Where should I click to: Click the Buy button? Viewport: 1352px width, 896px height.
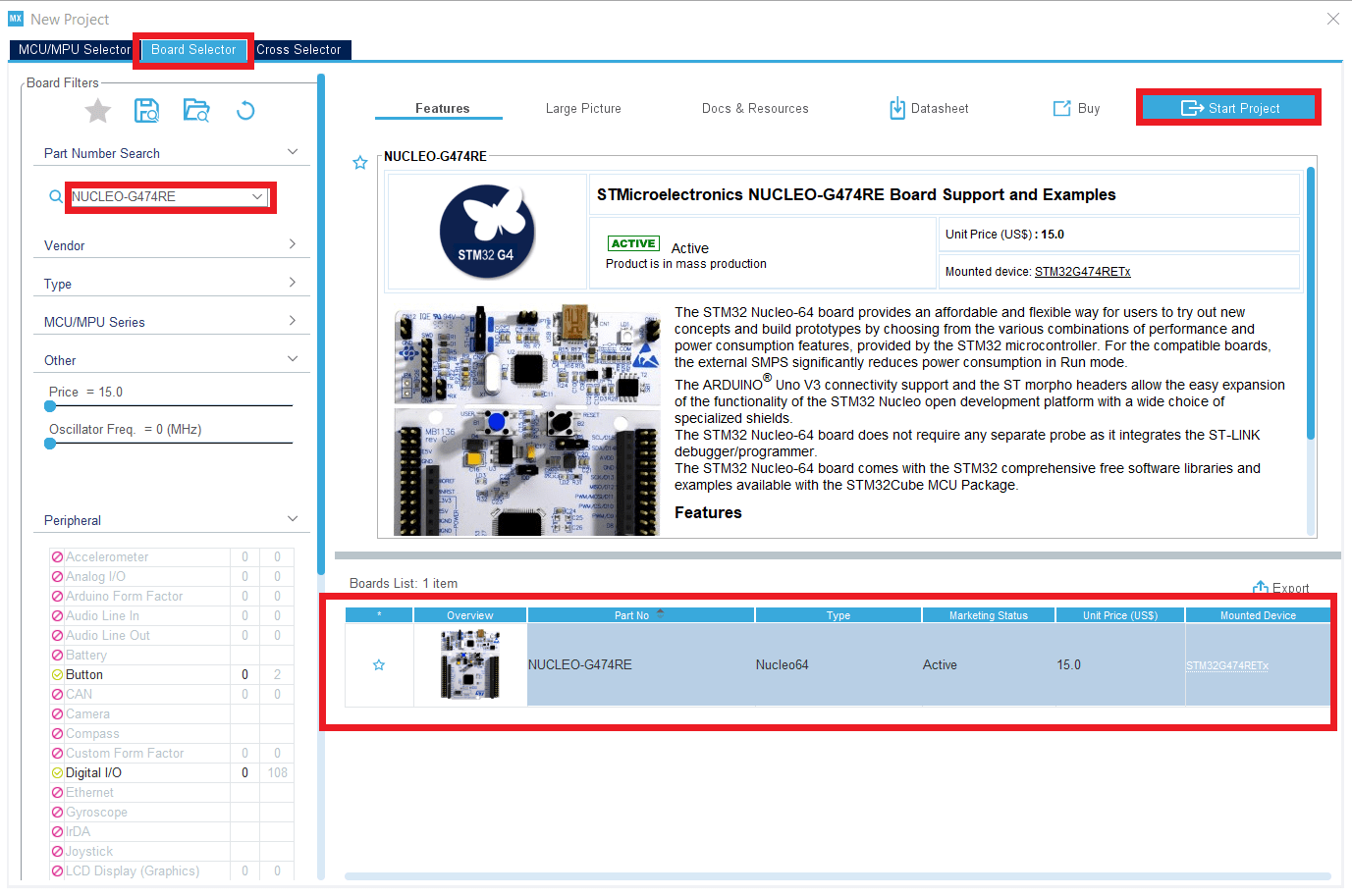pos(1076,109)
